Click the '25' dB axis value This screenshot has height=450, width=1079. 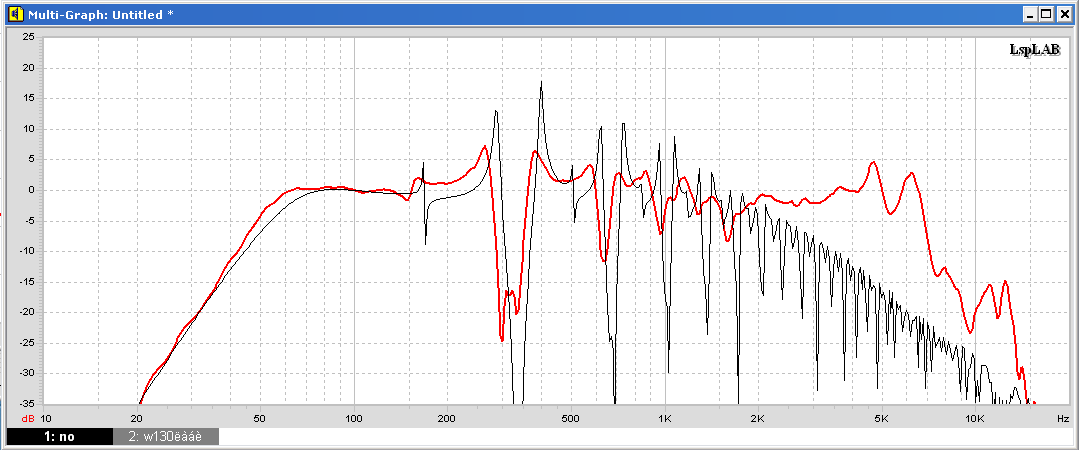tap(30, 37)
